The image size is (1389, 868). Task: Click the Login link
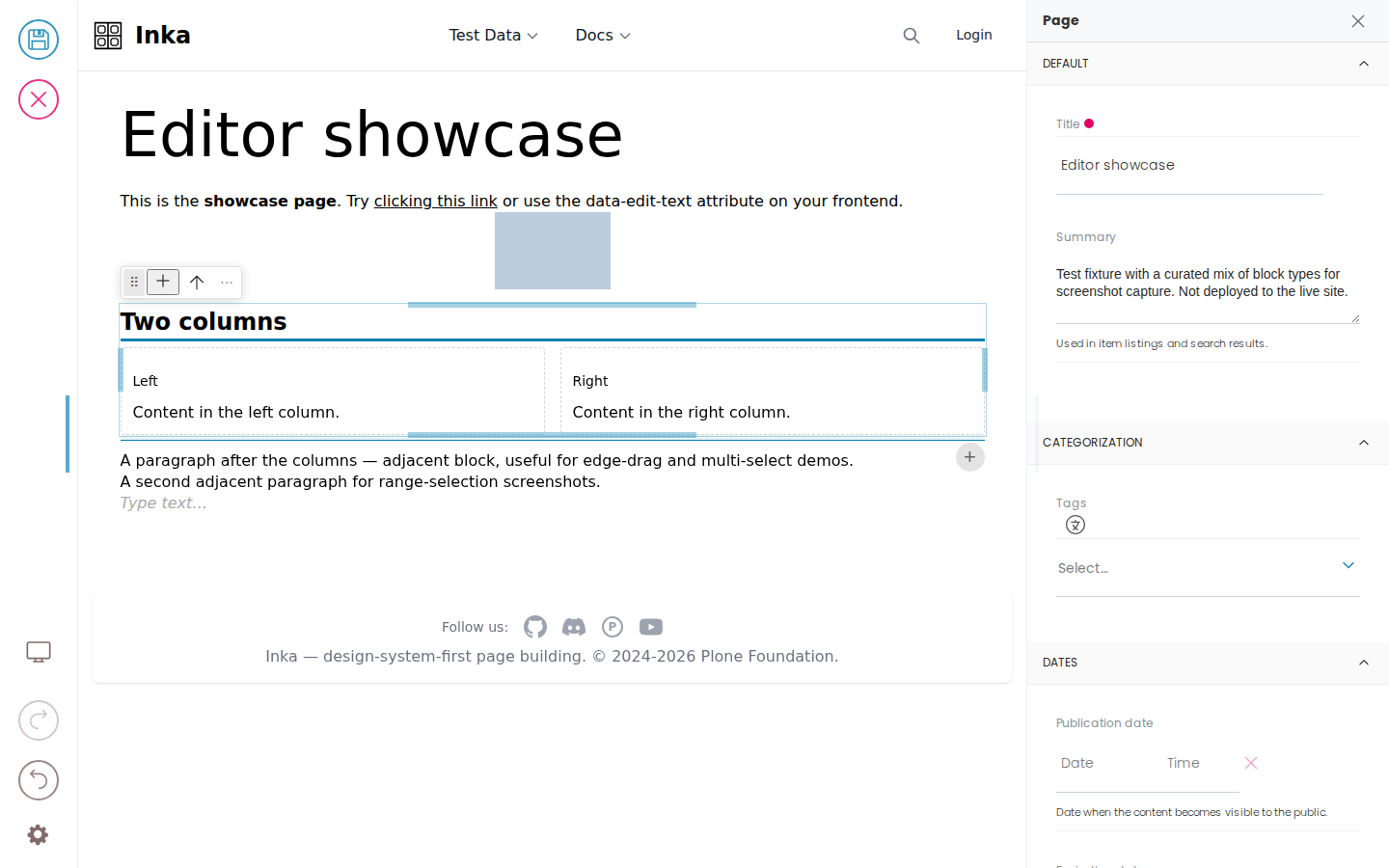tap(974, 35)
